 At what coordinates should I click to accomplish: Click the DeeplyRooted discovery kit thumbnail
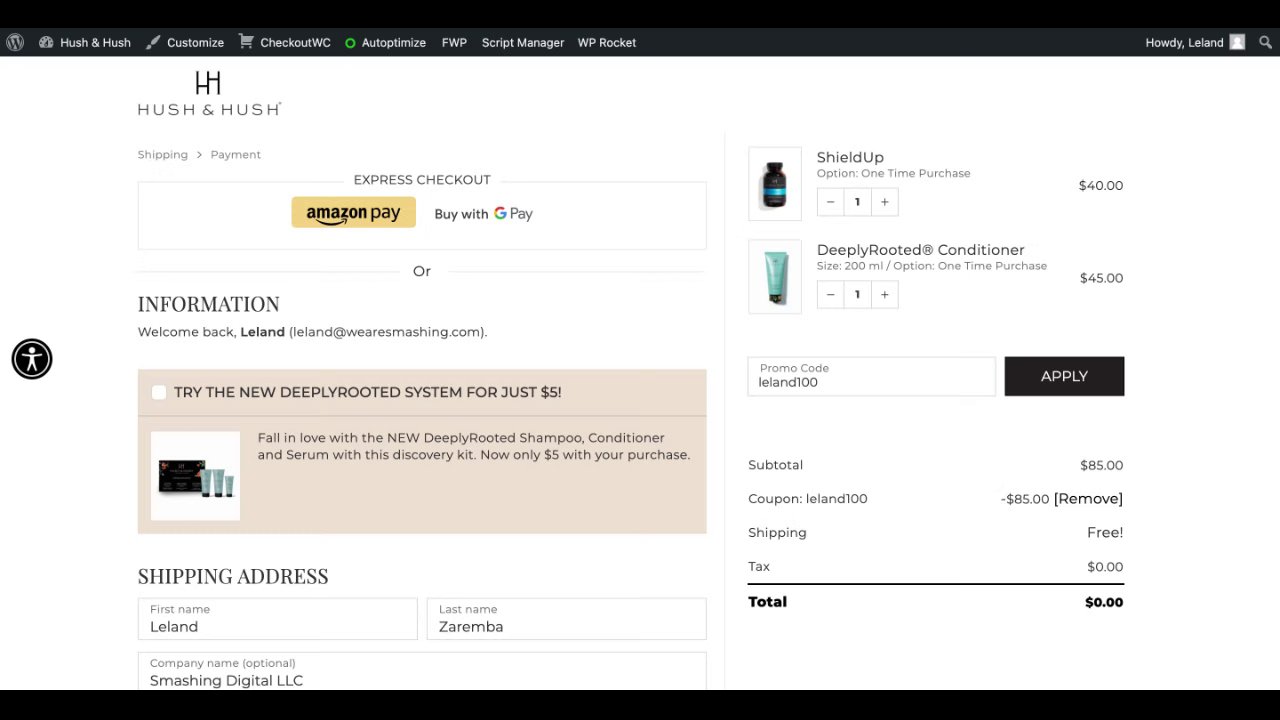pos(195,476)
